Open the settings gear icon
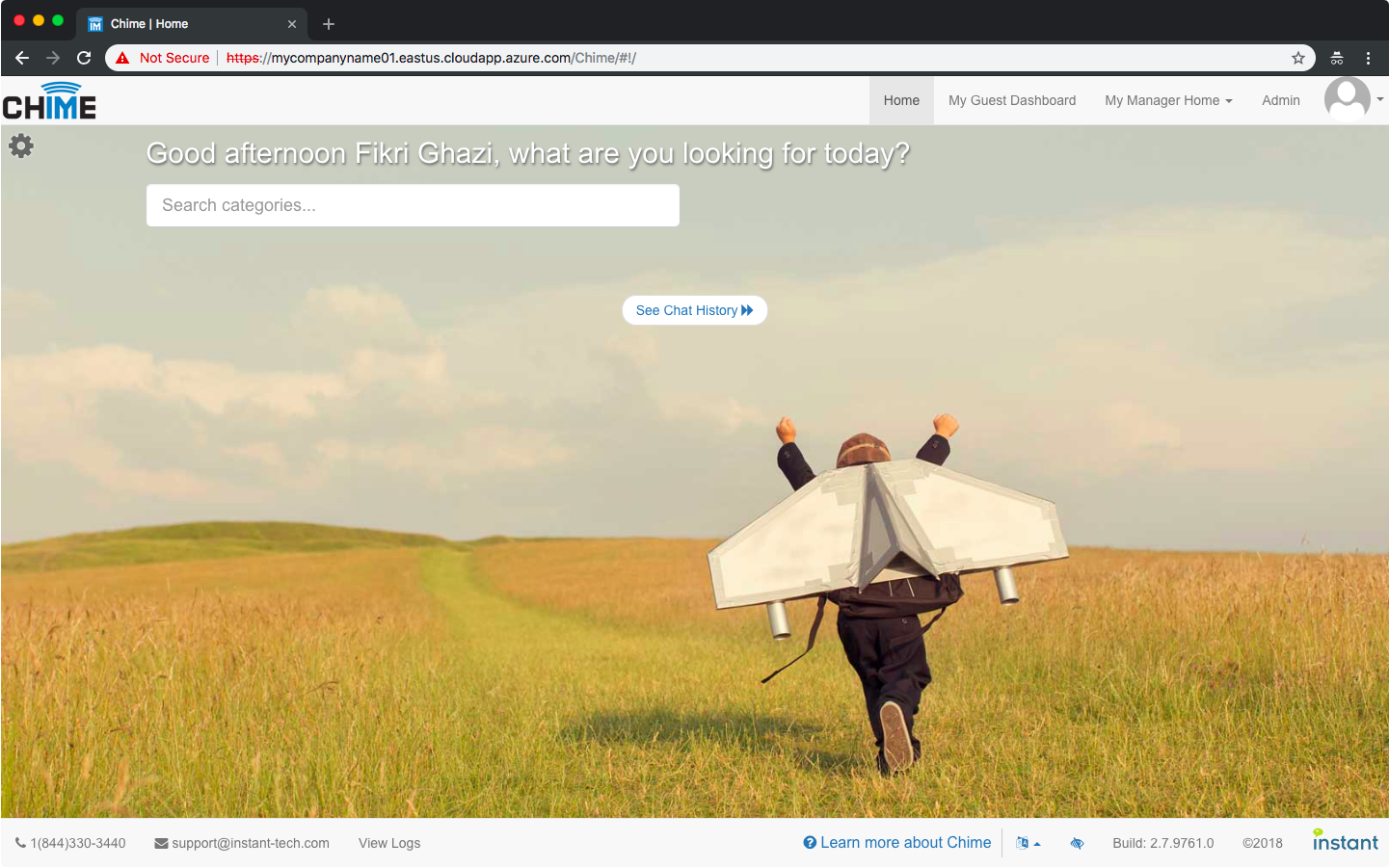 pyautogui.click(x=21, y=145)
